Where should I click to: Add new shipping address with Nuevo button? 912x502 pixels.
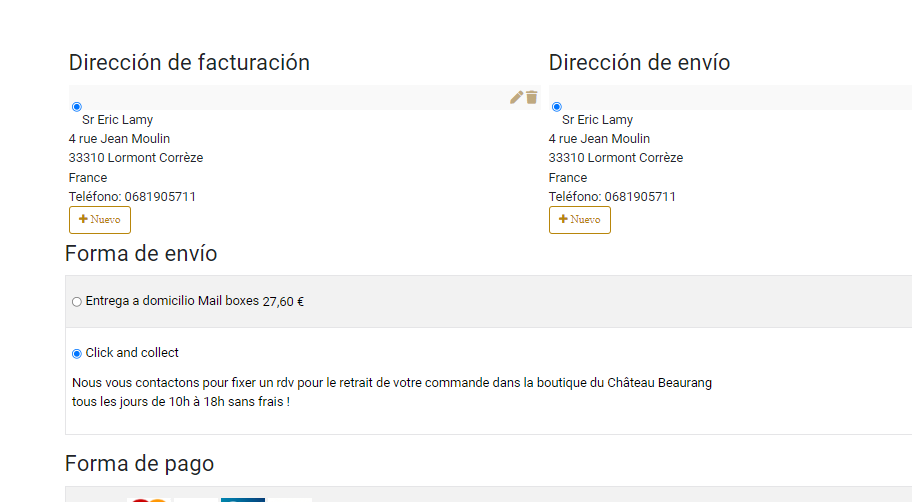[x=580, y=220]
